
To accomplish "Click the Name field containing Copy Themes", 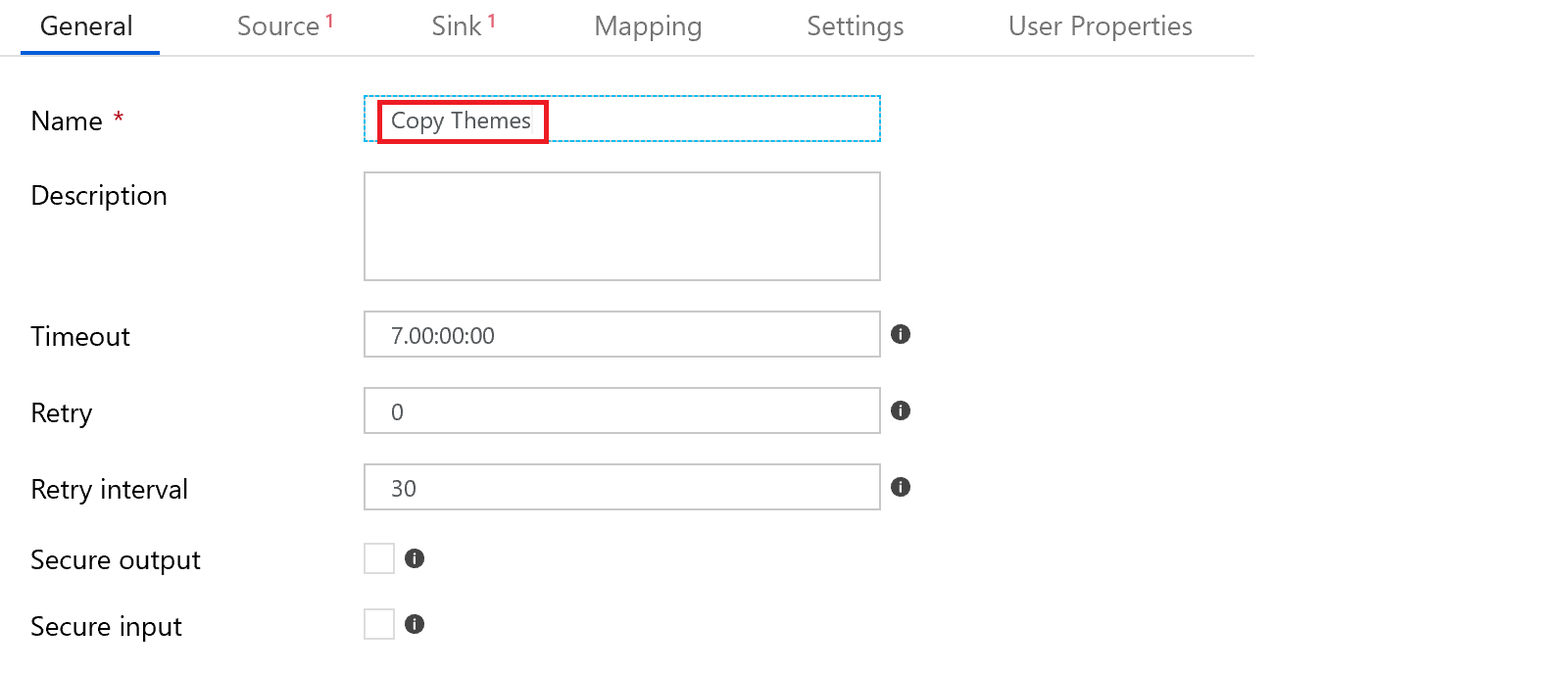I will [x=621, y=120].
